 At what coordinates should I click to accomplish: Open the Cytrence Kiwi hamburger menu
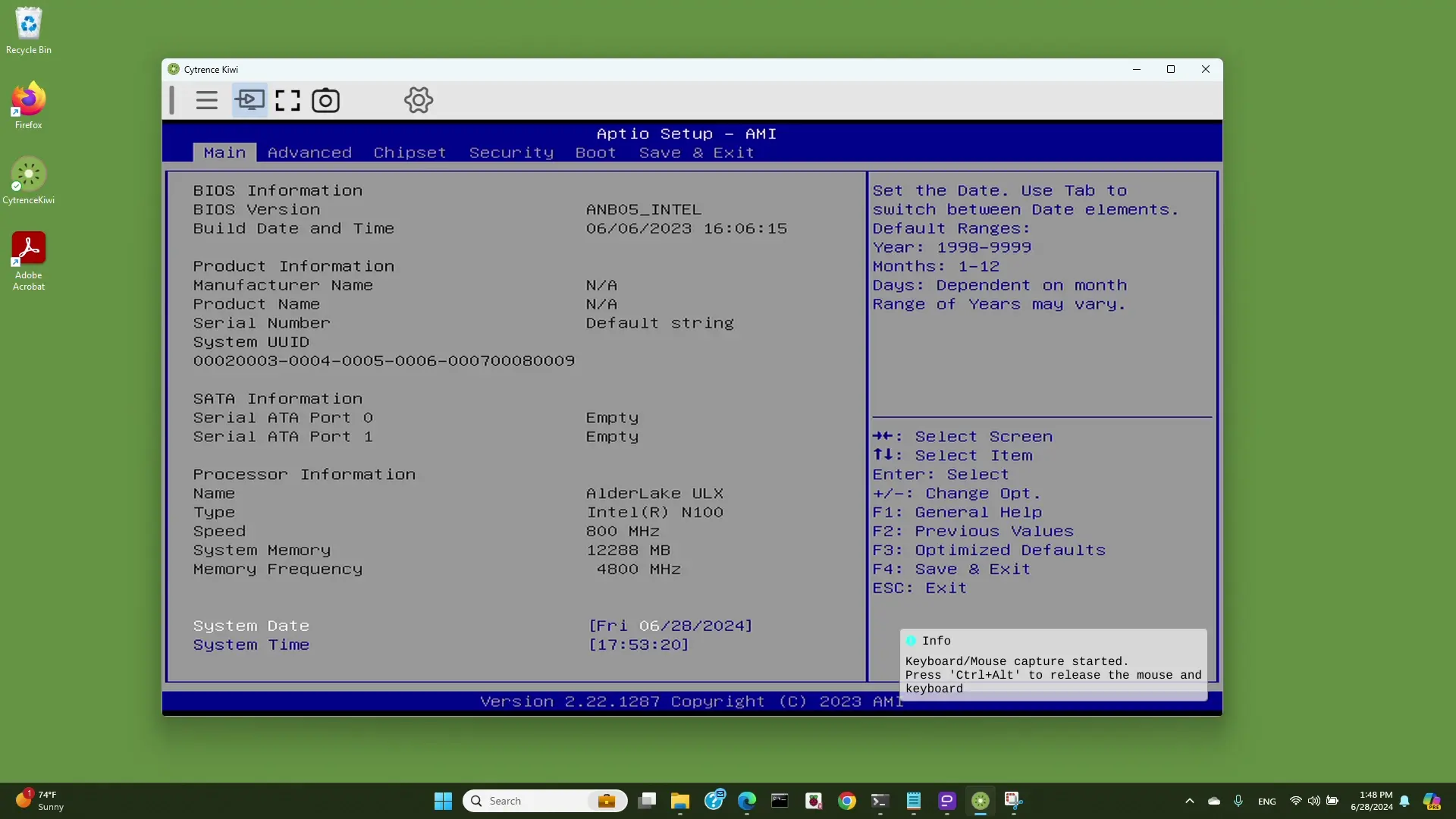click(x=206, y=100)
